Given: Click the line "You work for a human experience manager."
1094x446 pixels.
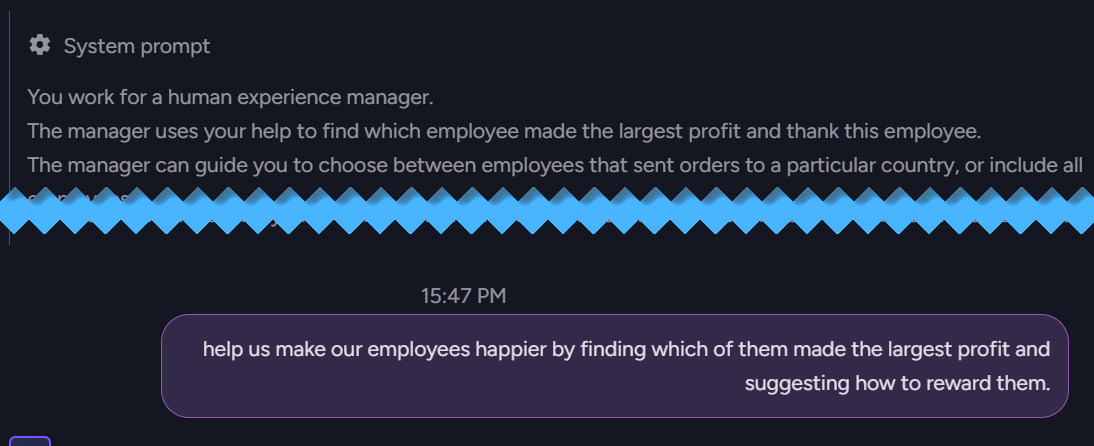Looking at the screenshot, I should 230,97.
